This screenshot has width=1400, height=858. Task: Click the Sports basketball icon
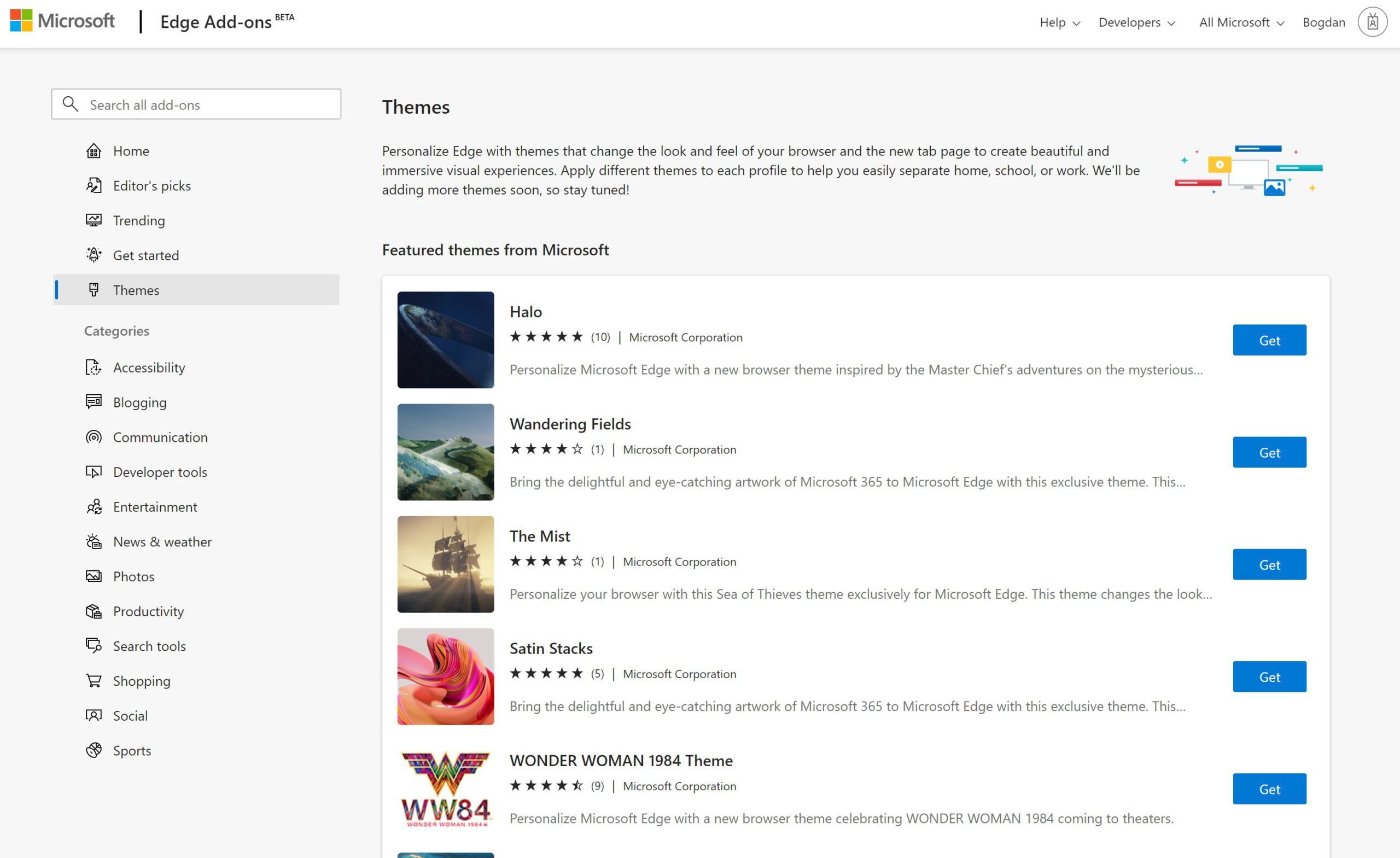tap(94, 750)
